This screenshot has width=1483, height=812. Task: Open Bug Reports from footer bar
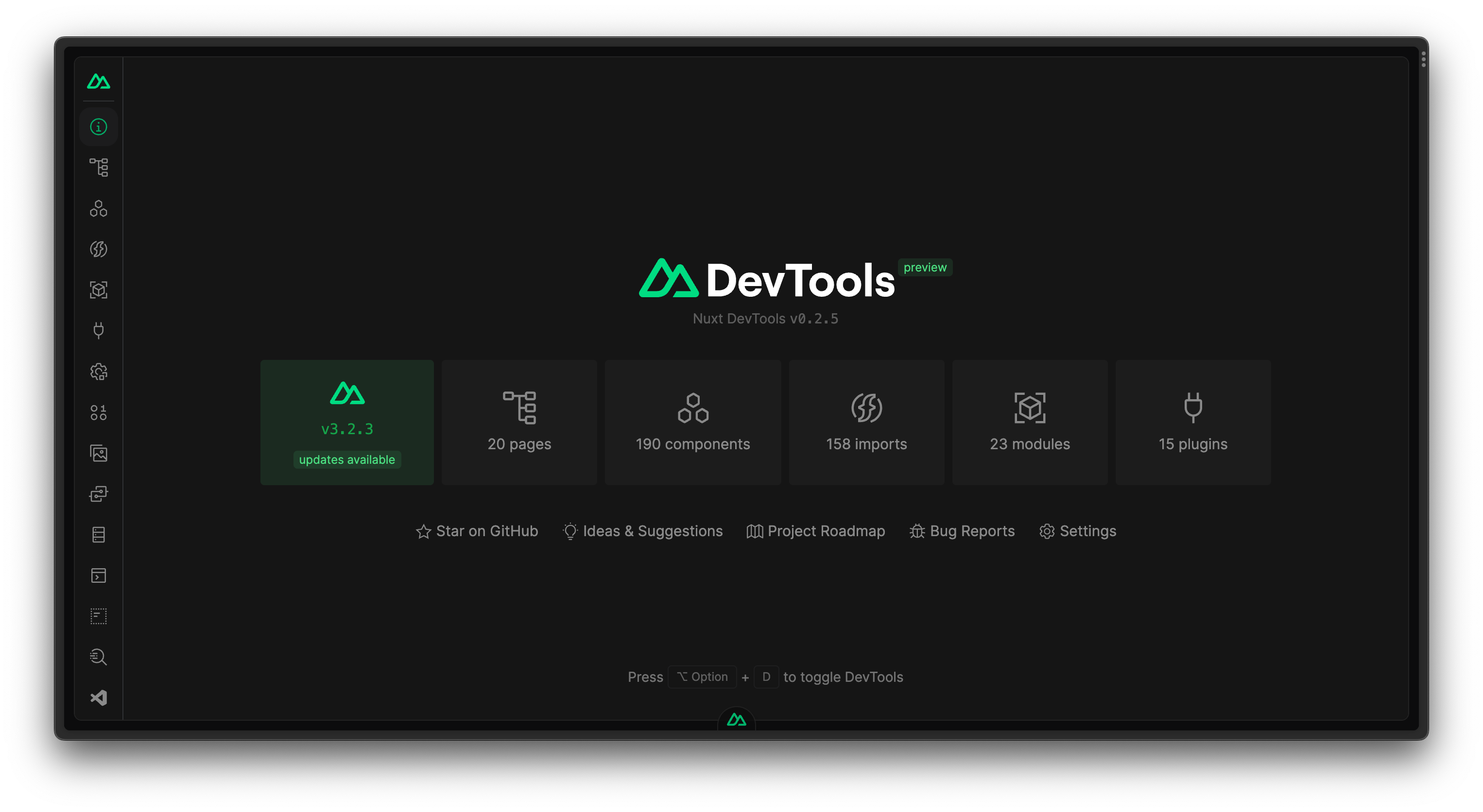click(x=962, y=531)
